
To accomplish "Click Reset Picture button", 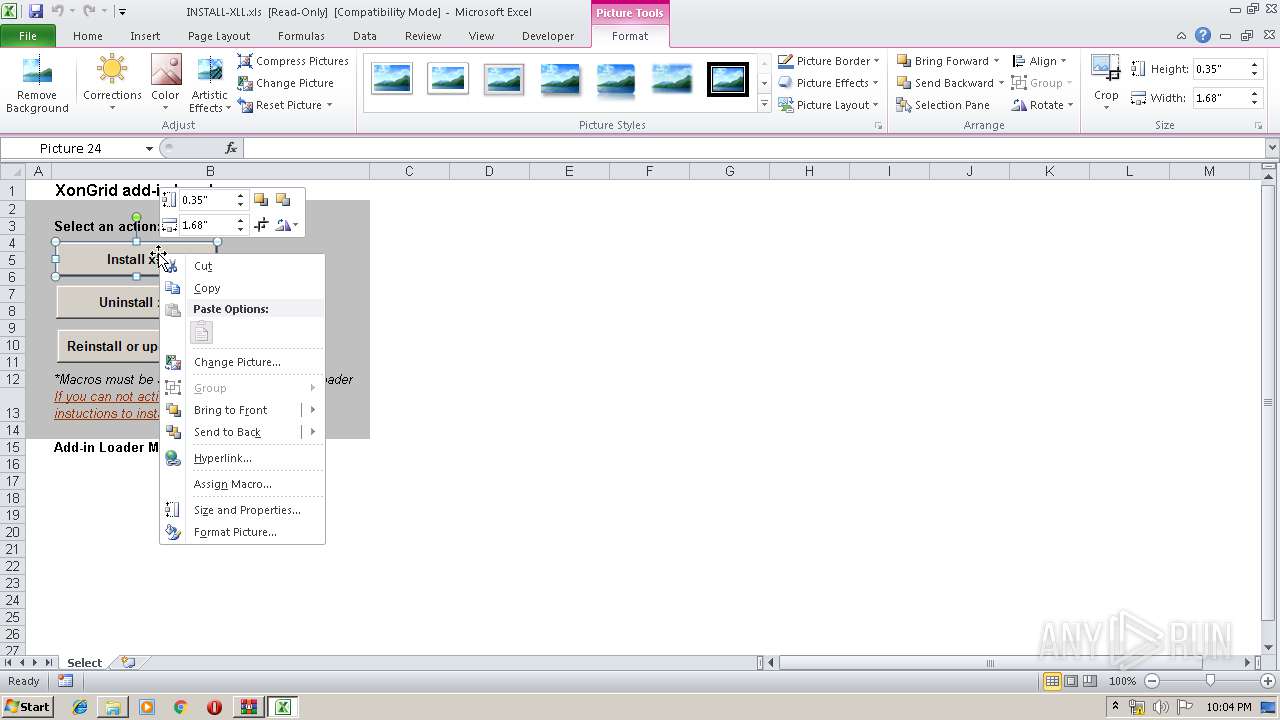I will [284, 105].
